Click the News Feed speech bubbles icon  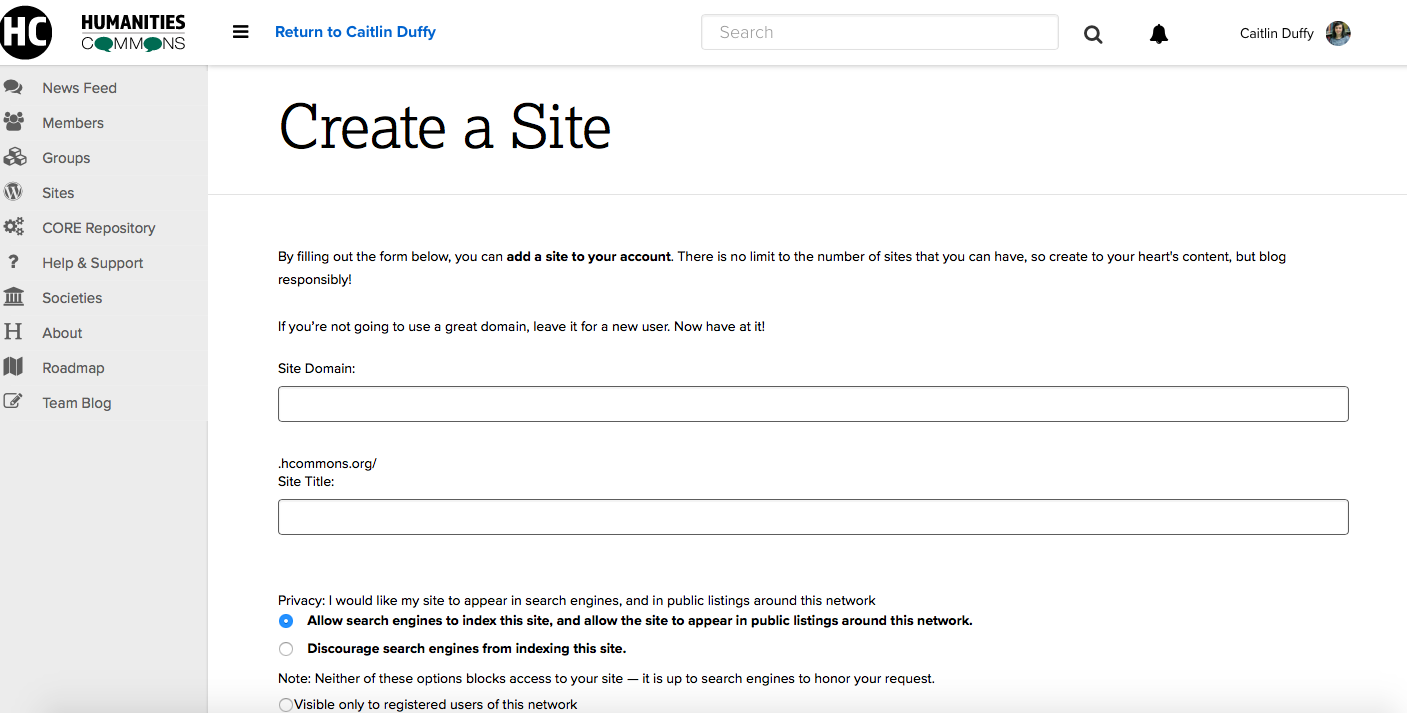(14, 88)
